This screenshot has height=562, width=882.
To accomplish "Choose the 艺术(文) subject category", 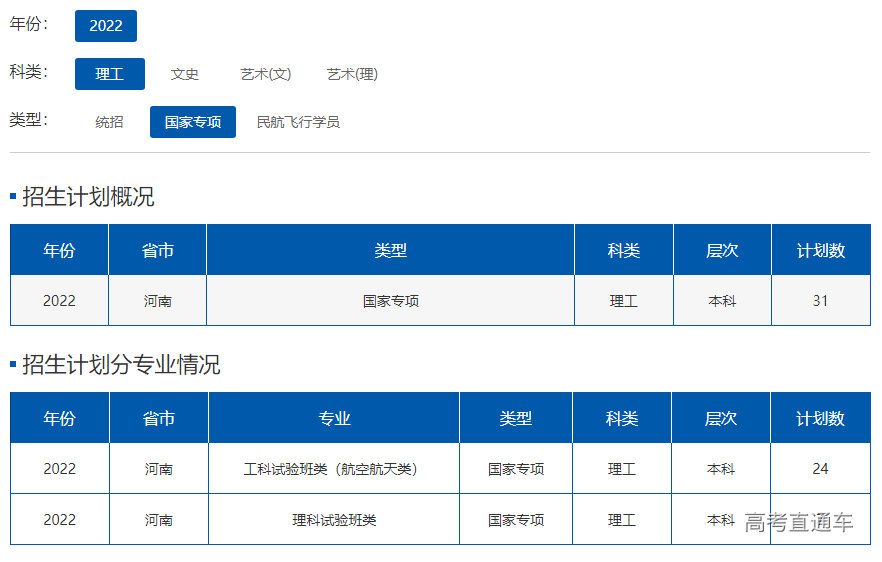I will 266,74.
